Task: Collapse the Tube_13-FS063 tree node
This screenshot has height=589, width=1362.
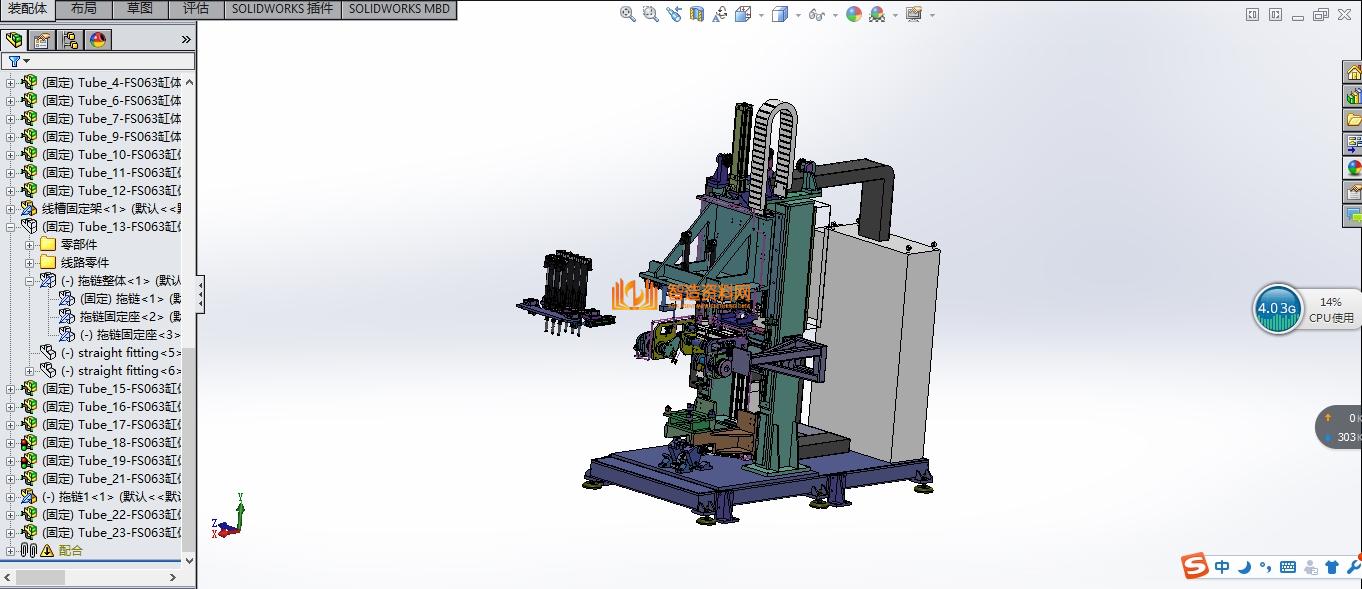Action: (x=10, y=227)
